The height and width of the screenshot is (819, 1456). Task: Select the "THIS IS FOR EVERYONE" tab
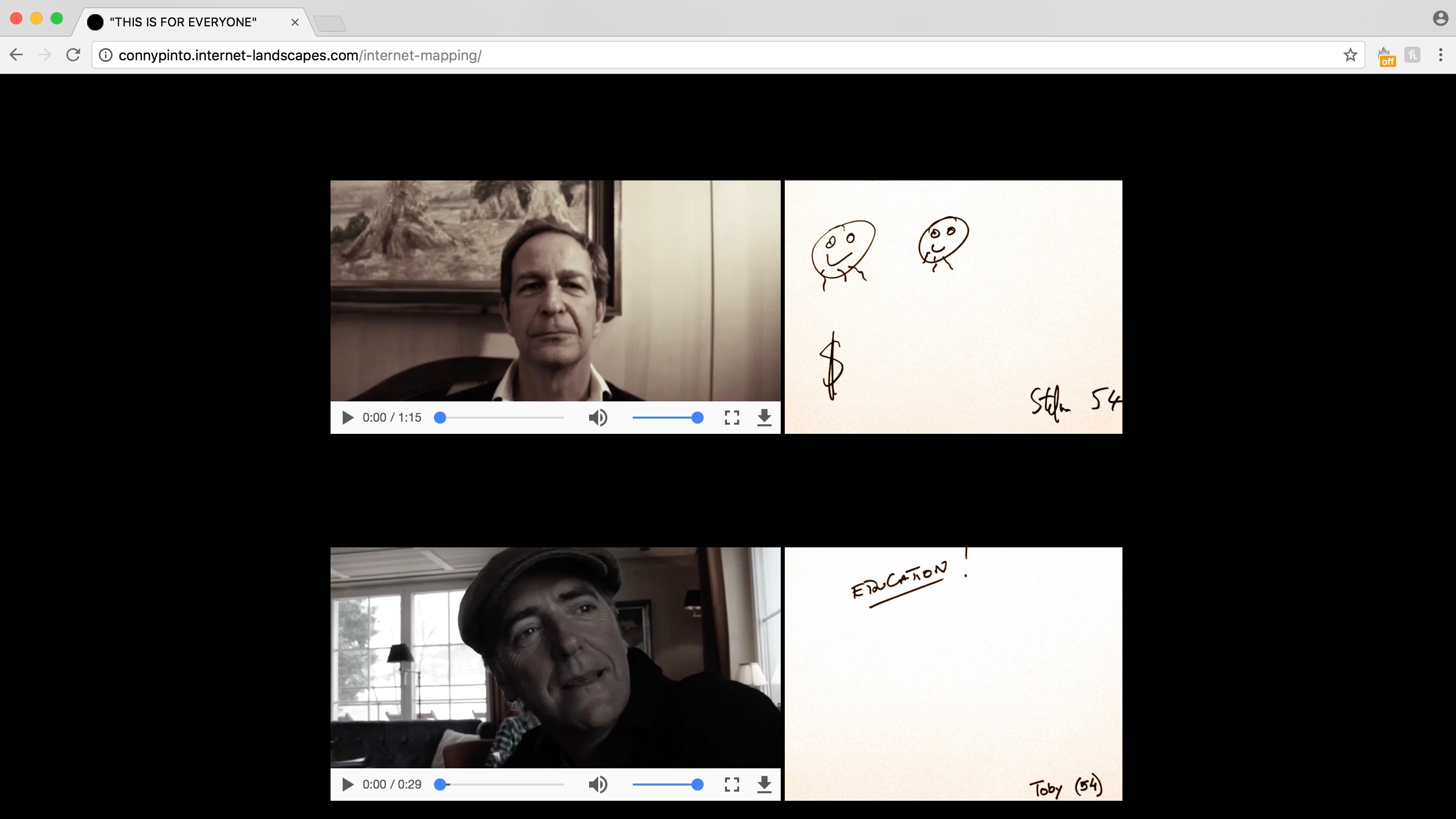184,22
